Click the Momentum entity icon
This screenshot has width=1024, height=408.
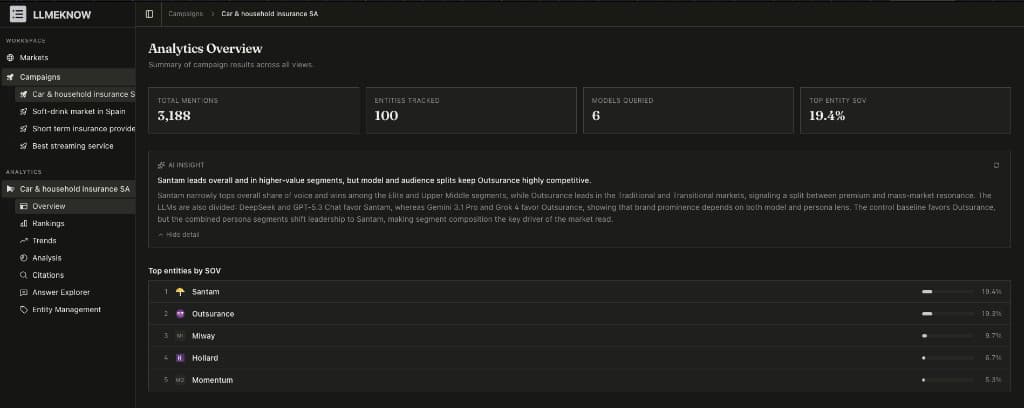click(x=180, y=380)
